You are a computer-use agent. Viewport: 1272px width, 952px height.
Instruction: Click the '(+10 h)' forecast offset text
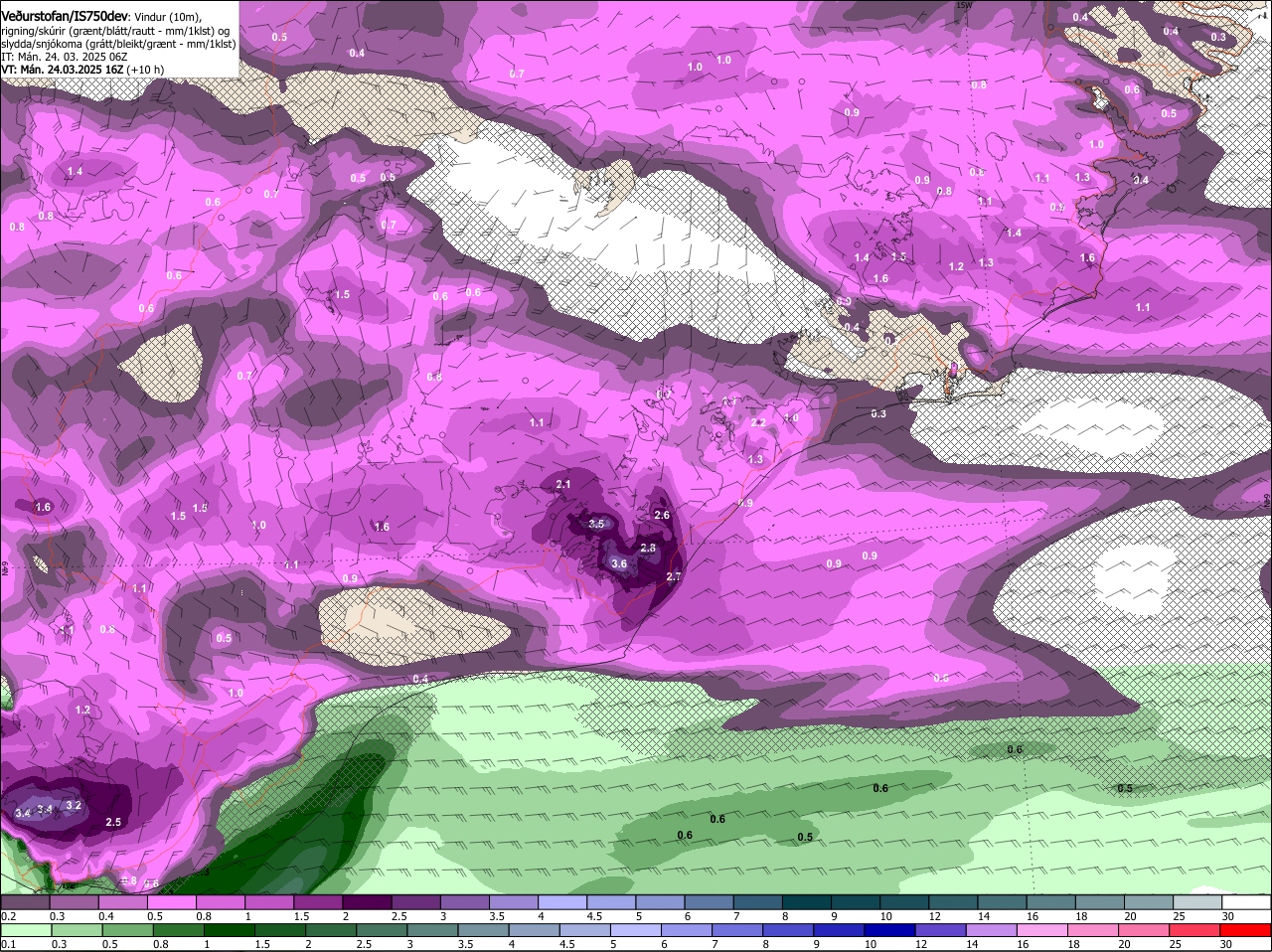[145, 70]
